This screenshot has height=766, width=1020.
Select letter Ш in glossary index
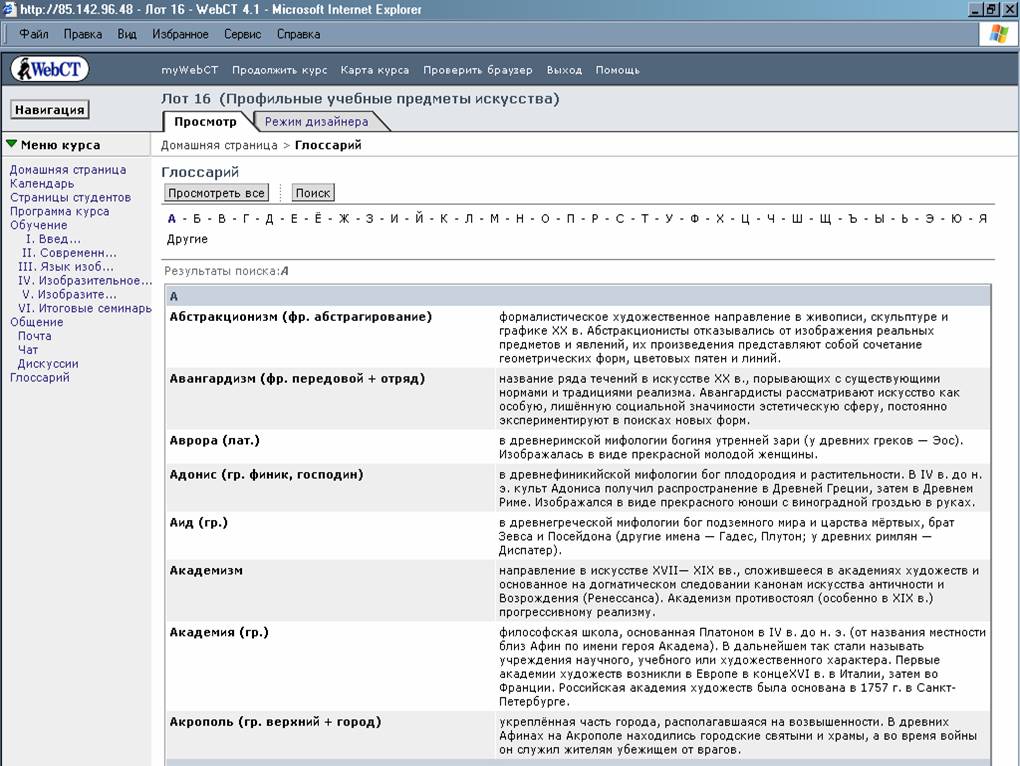(x=797, y=218)
